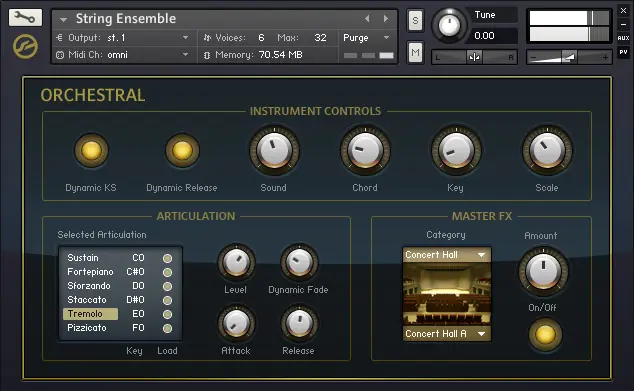Click the Staccato key value D#0
Screen dimensions: 634x391
pos(135,300)
